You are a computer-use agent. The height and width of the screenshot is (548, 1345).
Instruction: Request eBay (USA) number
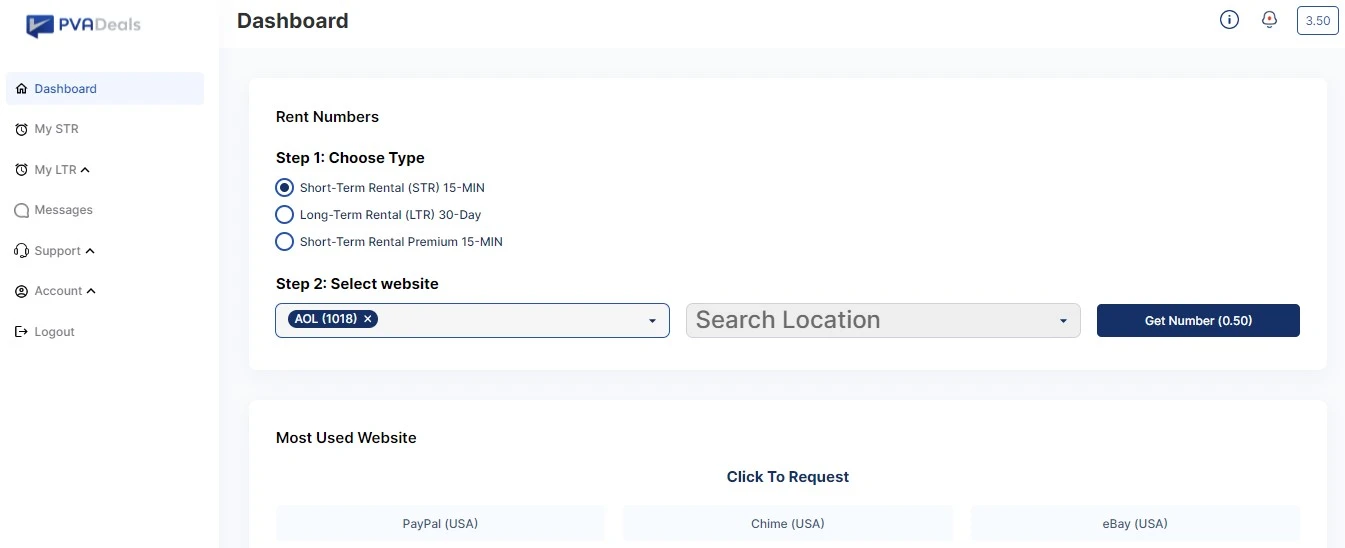(1135, 523)
